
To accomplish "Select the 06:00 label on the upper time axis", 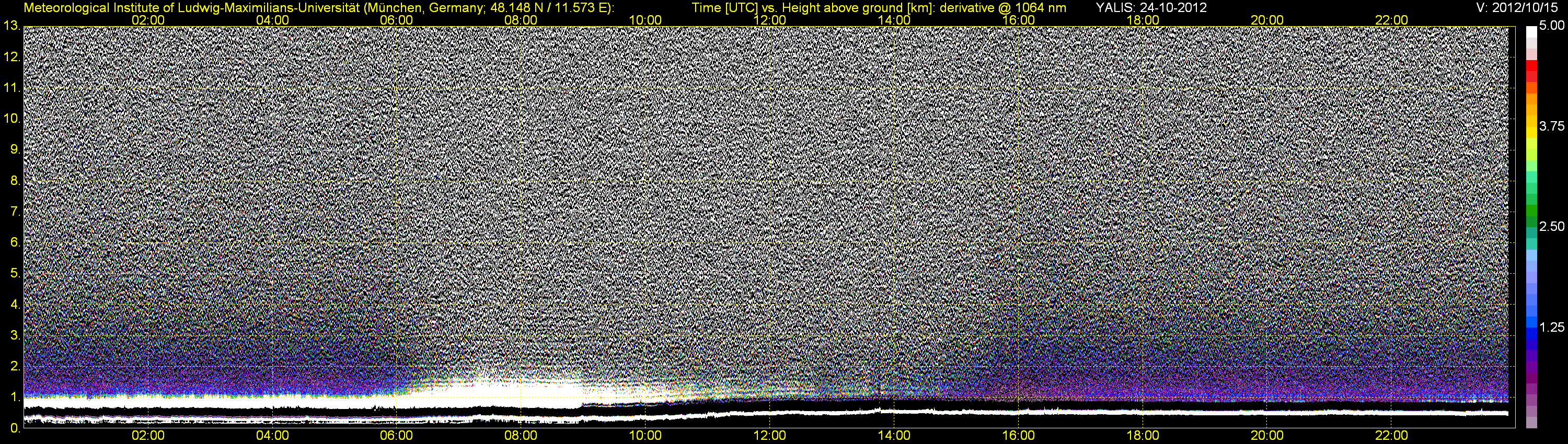I will coord(397,20).
